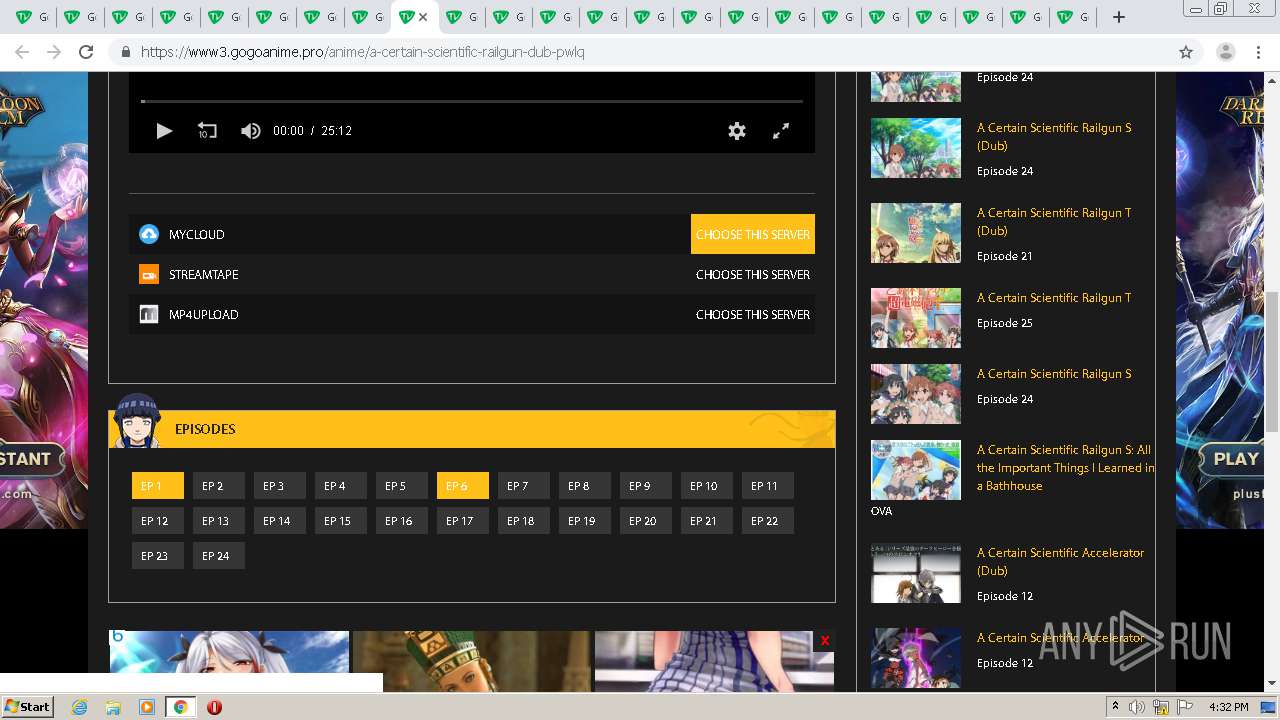Viewport: 1280px width, 720px height.
Task: Click the MyCloud server icon
Action: coord(149,234)
